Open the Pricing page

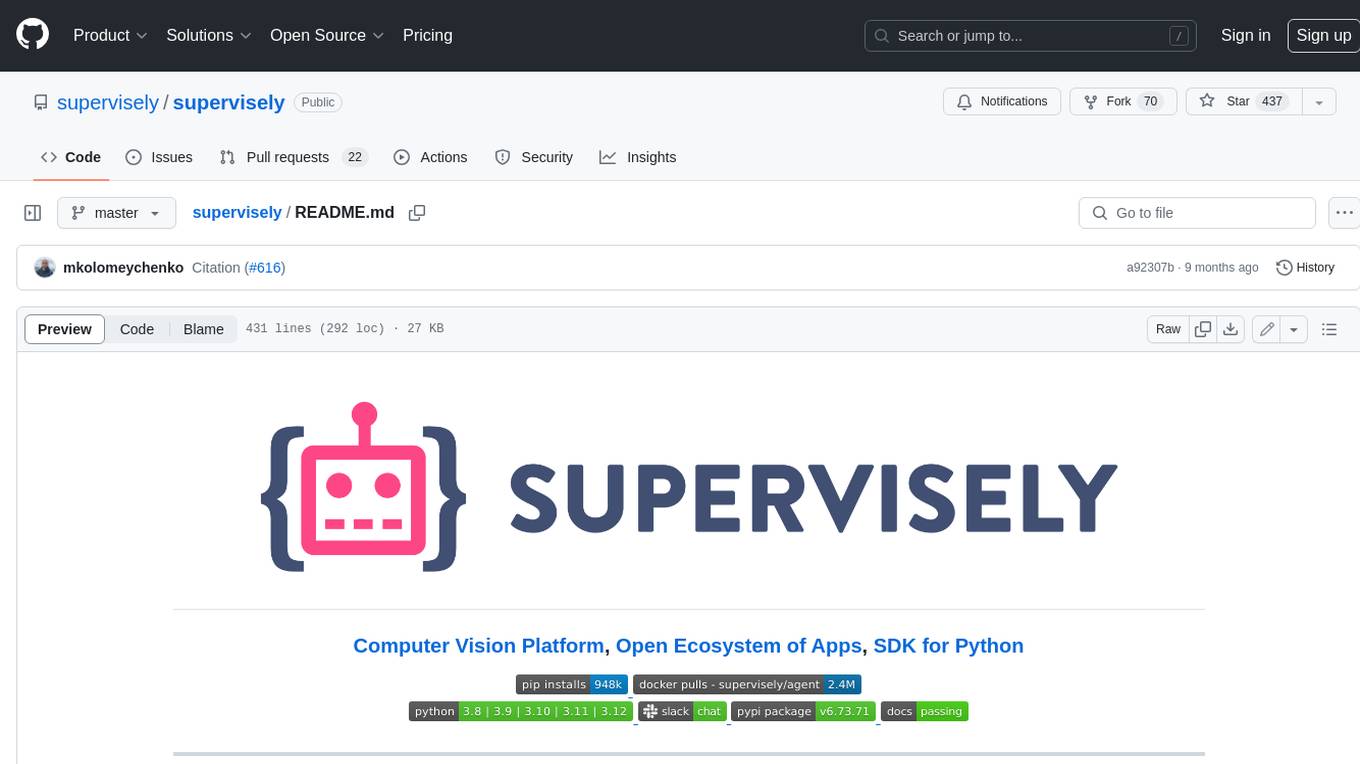click(x=427, y=35)
